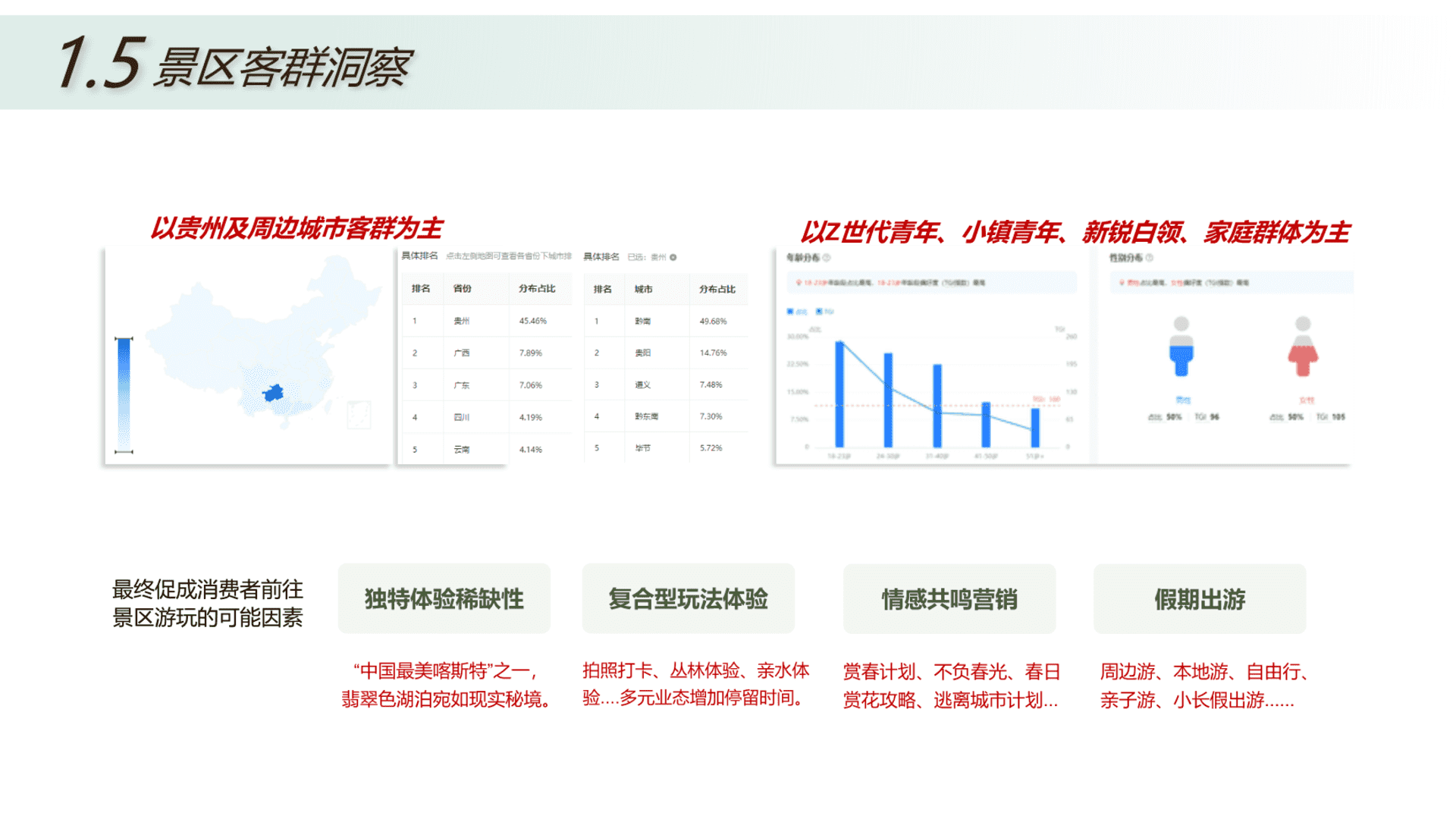Click the help icon beside 年龄分布
This screenshot has width=1456, height=819.
click(x=827, y=258)
